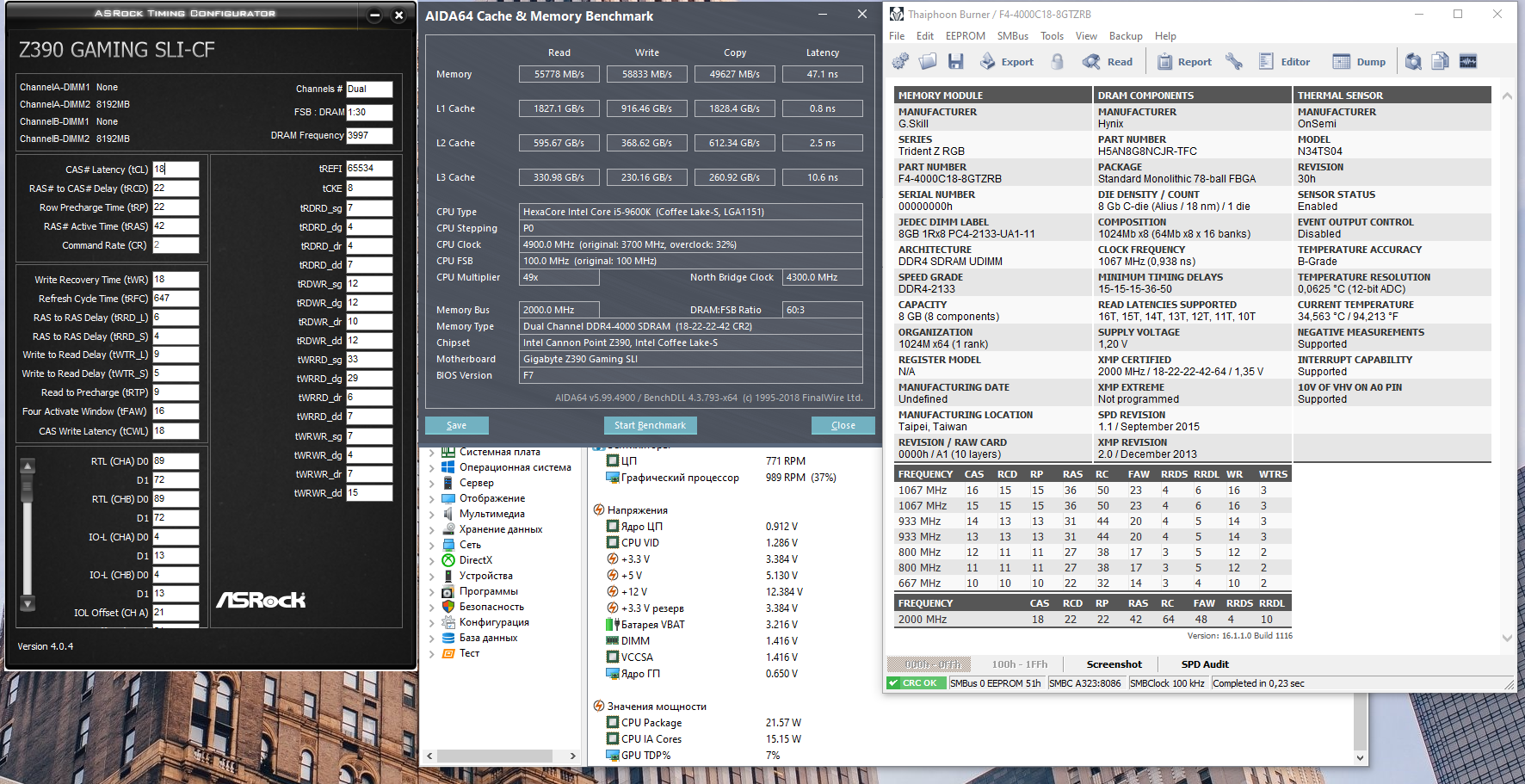The image size is (1525, 784).
Task: Click the Channels # field showing Dual
Action: (x=369, y=90)
